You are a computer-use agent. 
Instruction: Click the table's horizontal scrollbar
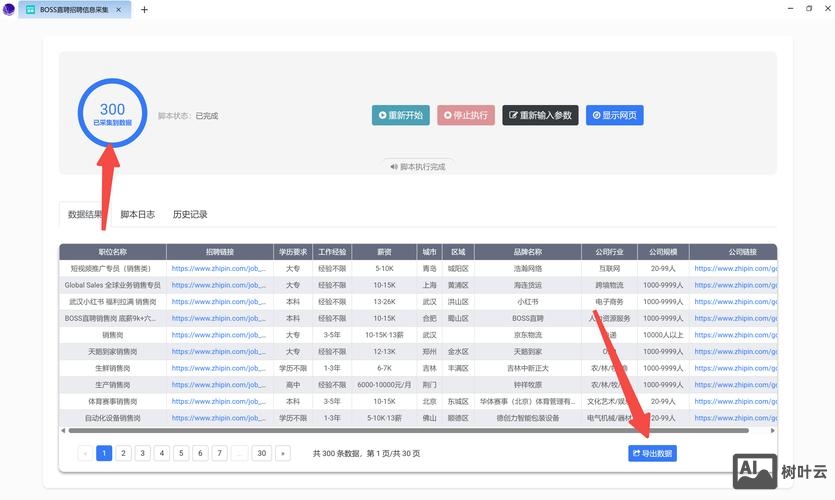[x=400, y=431]
